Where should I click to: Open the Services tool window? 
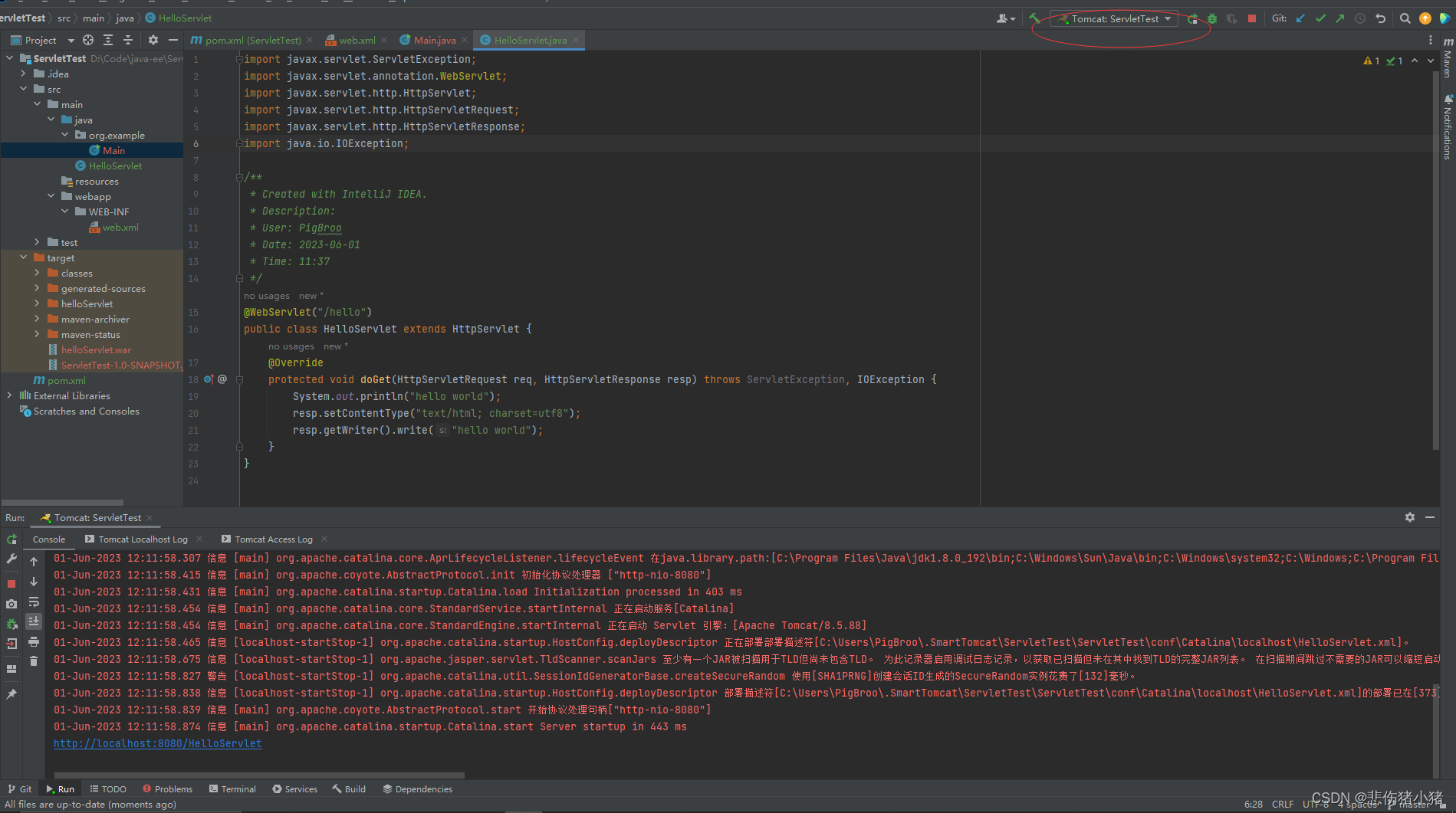coord(294,789)
